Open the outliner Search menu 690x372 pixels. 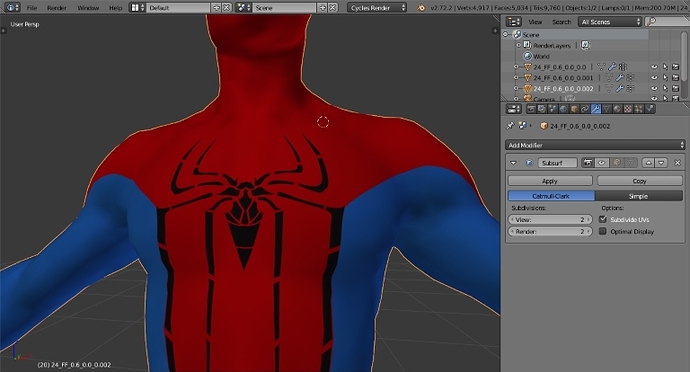562,22
